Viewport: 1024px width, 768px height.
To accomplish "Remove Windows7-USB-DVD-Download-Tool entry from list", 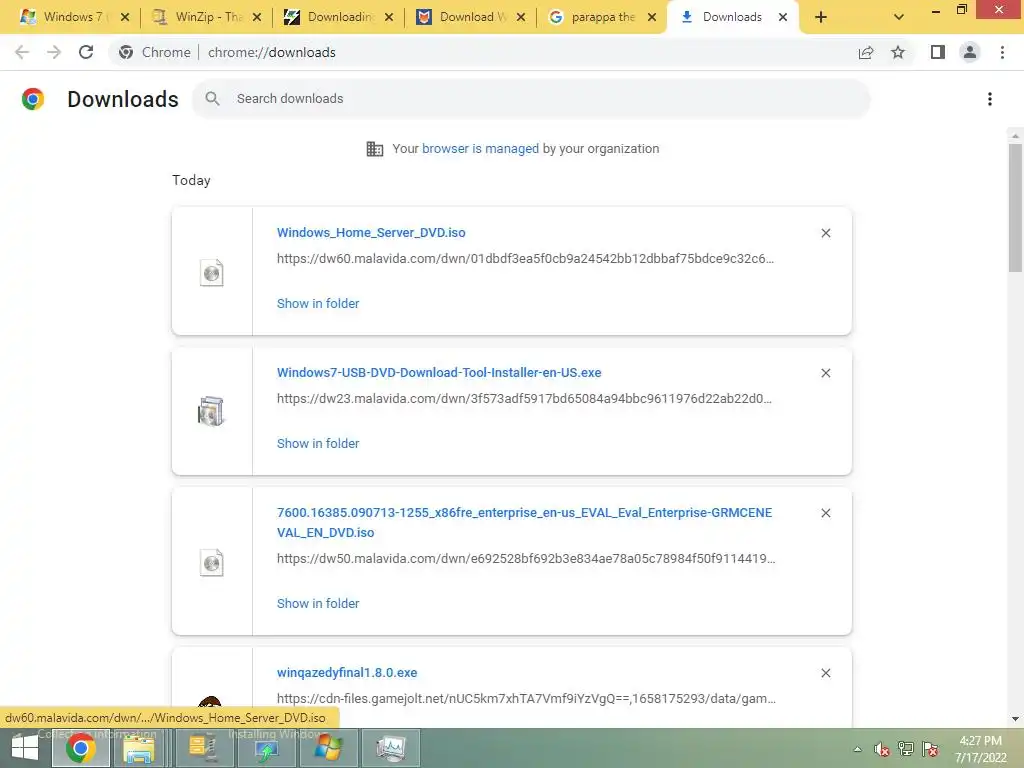I will tap(826, 373).
